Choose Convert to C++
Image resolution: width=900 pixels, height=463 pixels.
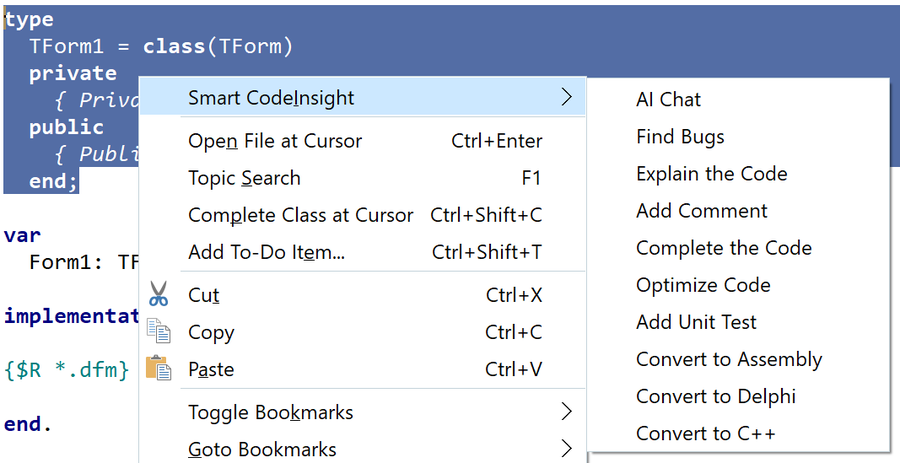point(705,433)
